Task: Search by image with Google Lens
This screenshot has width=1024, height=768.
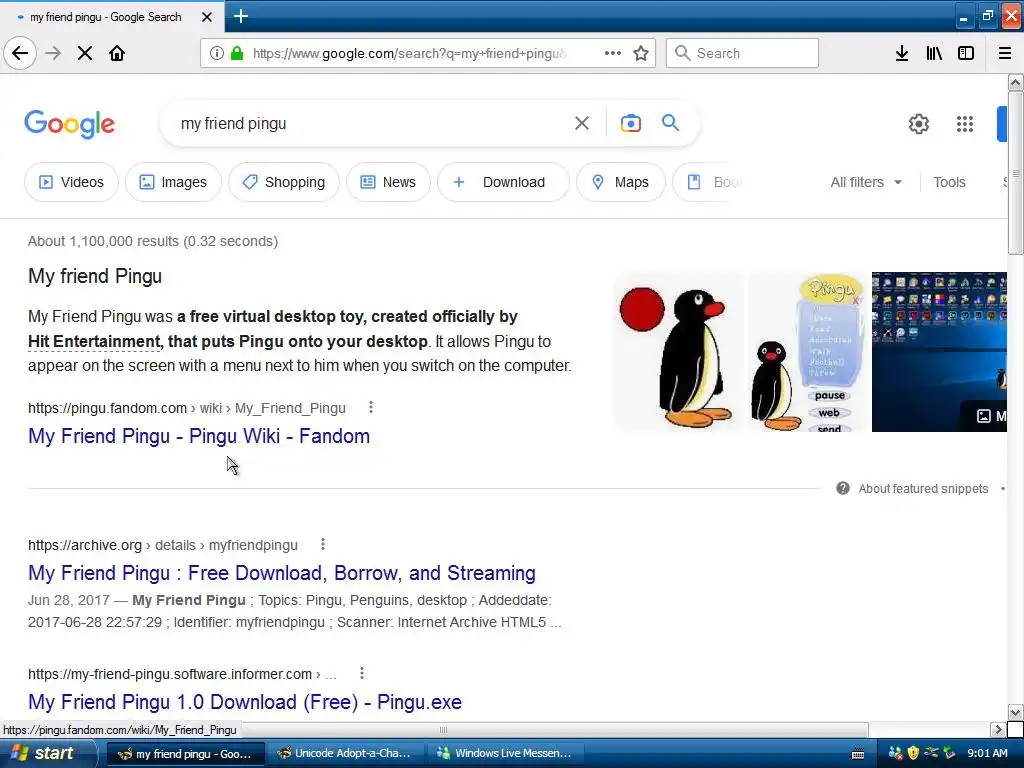Action: coord(630,123)
